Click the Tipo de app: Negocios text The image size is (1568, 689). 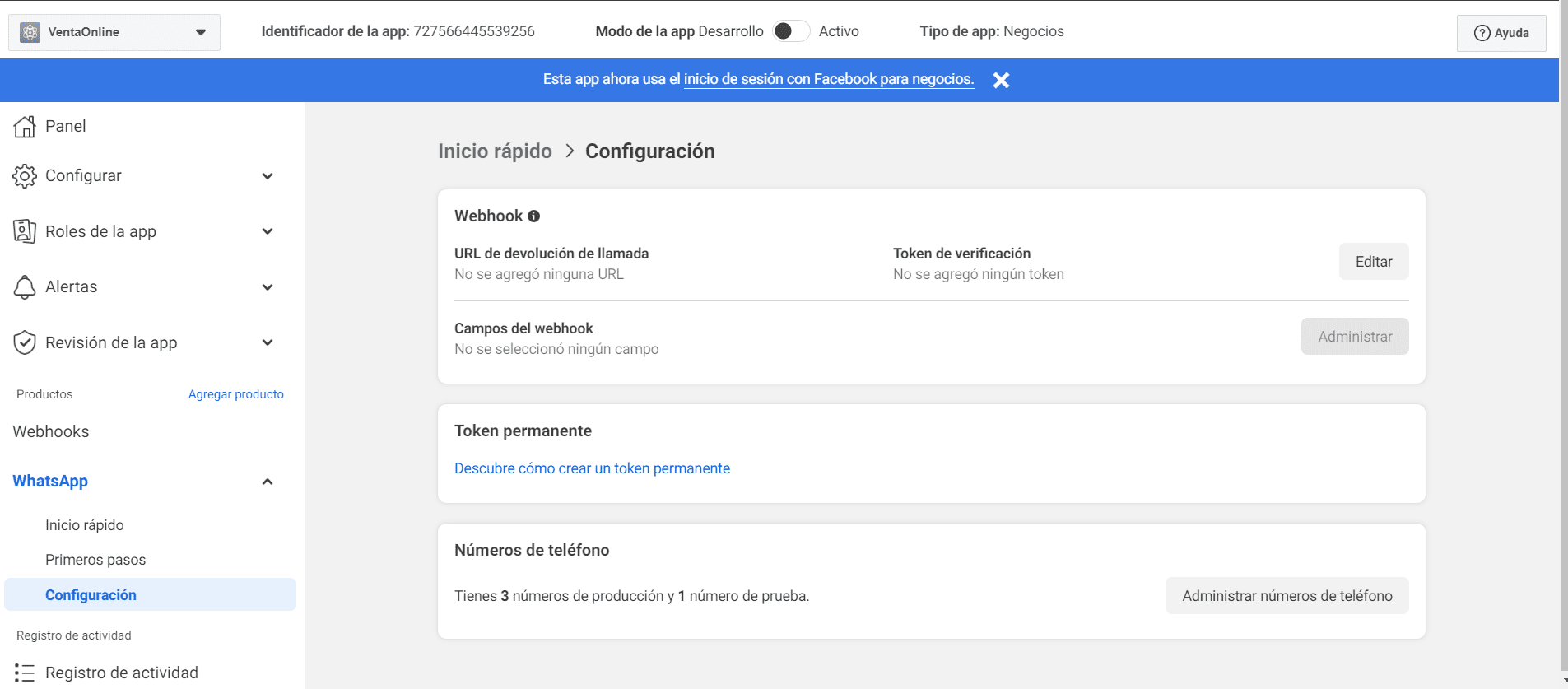click(992, 31)
